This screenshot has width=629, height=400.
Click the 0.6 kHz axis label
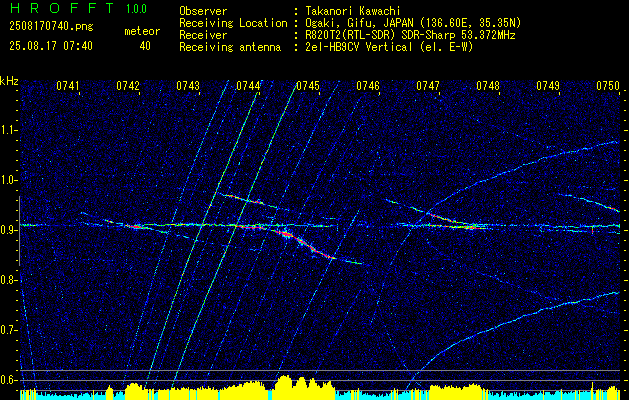pyautogui.click(x=9, y=380)
